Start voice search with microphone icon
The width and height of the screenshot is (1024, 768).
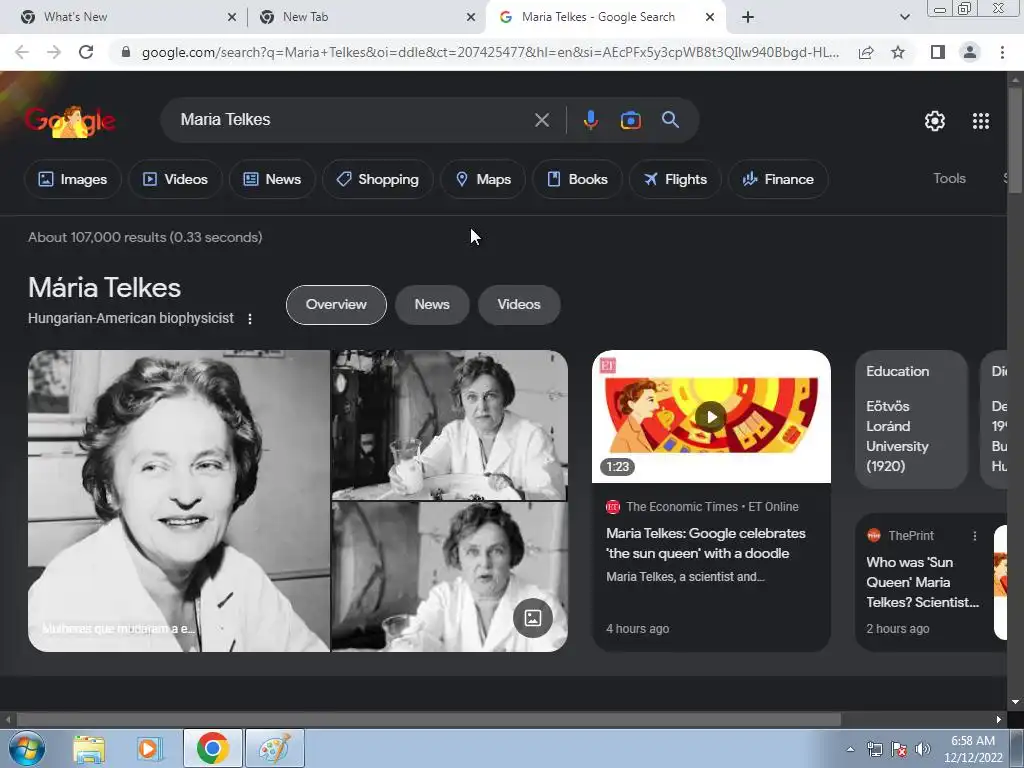590,120
